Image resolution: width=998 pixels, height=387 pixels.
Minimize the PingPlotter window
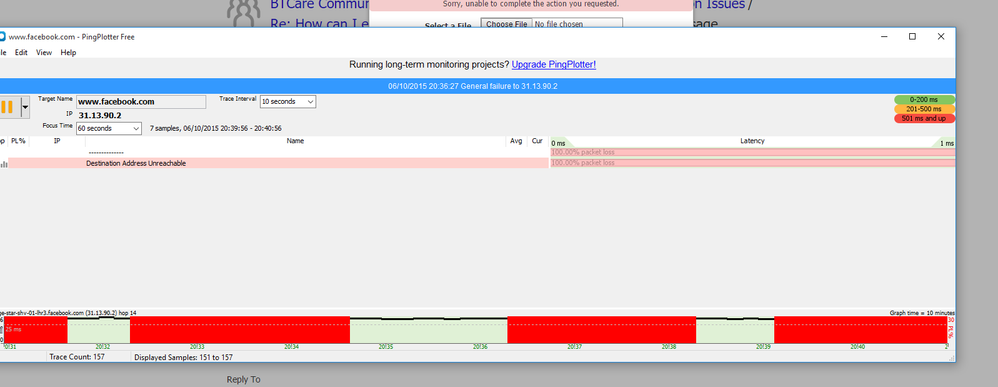click(884, 37)
